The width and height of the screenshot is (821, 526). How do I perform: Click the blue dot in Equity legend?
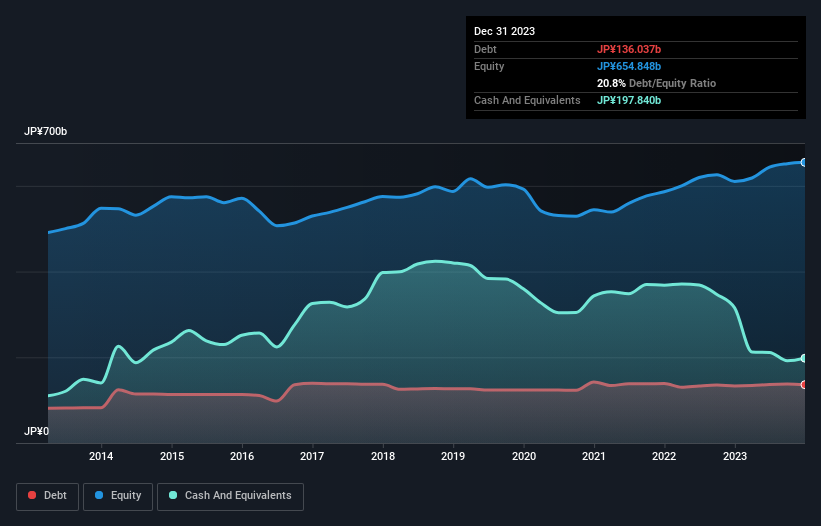(101, 496)
